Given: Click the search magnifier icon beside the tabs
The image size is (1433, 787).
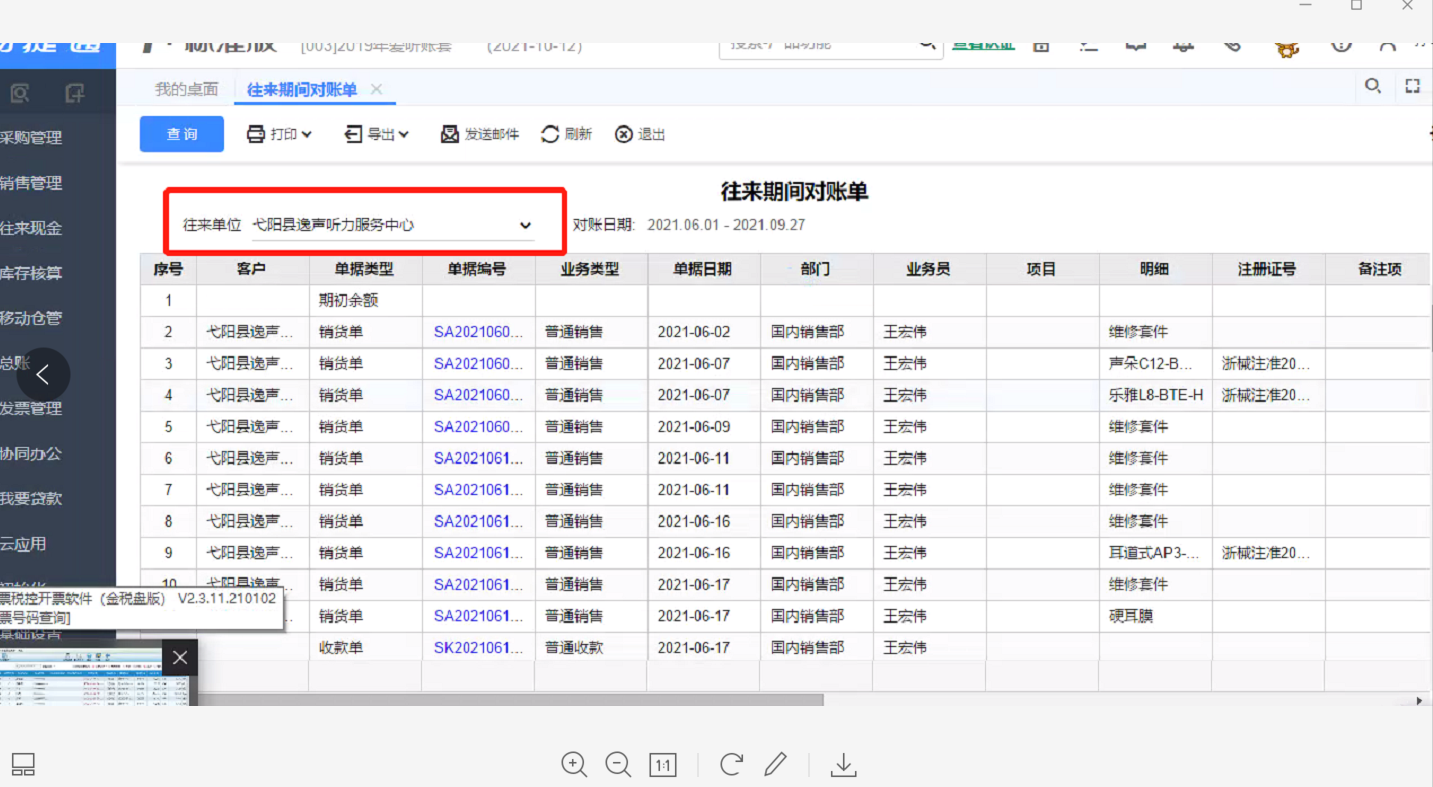Looking at the screenshot, I should (1373, 87).
